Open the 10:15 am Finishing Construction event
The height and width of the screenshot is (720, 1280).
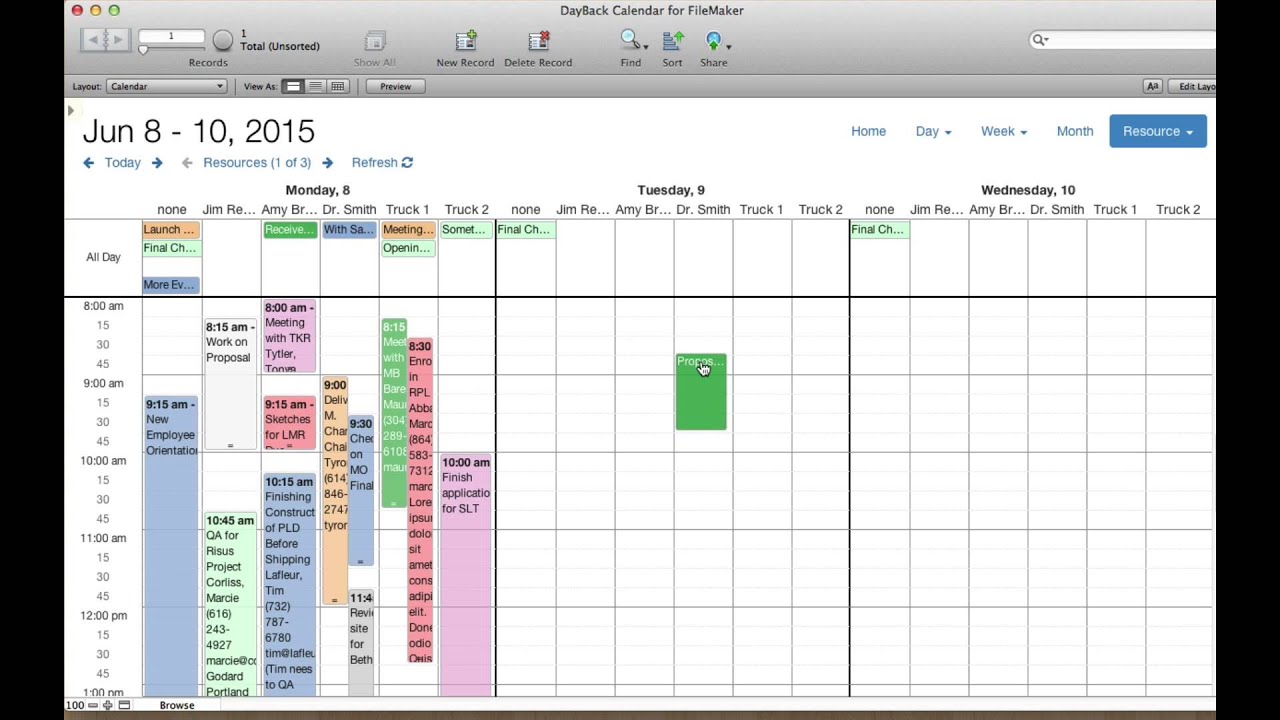tap(290, 585)
